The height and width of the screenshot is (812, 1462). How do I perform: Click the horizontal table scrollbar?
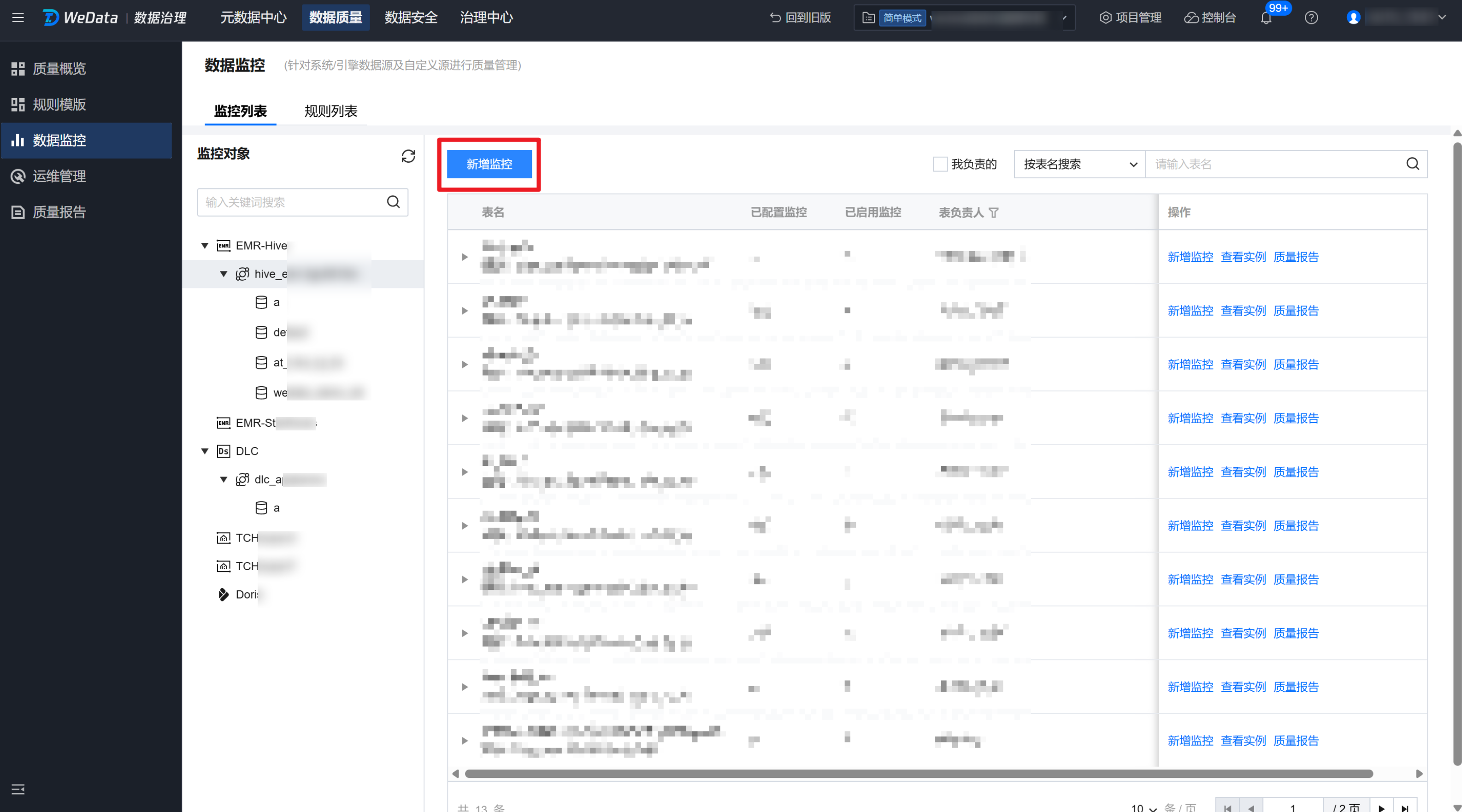[x=919, y=774]
